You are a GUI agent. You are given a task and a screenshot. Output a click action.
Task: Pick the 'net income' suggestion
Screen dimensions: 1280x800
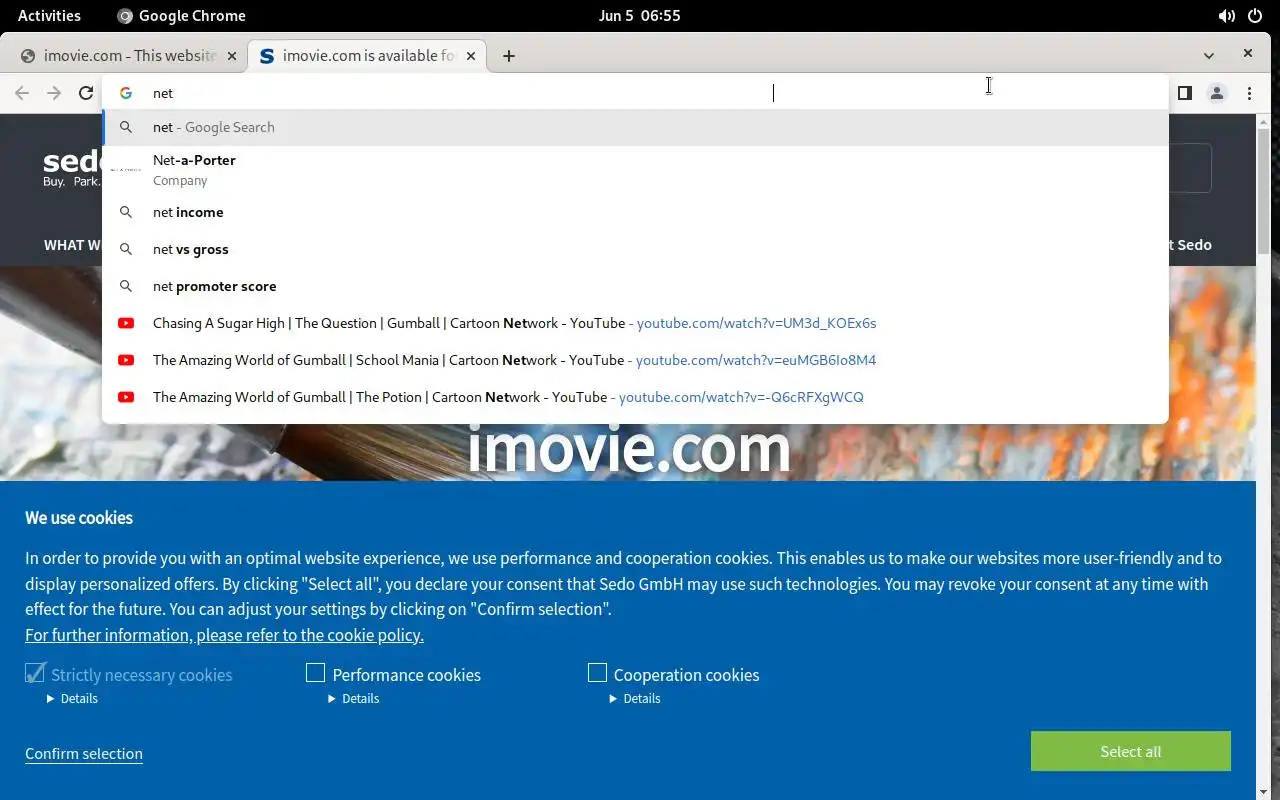(x=635, y=212)
